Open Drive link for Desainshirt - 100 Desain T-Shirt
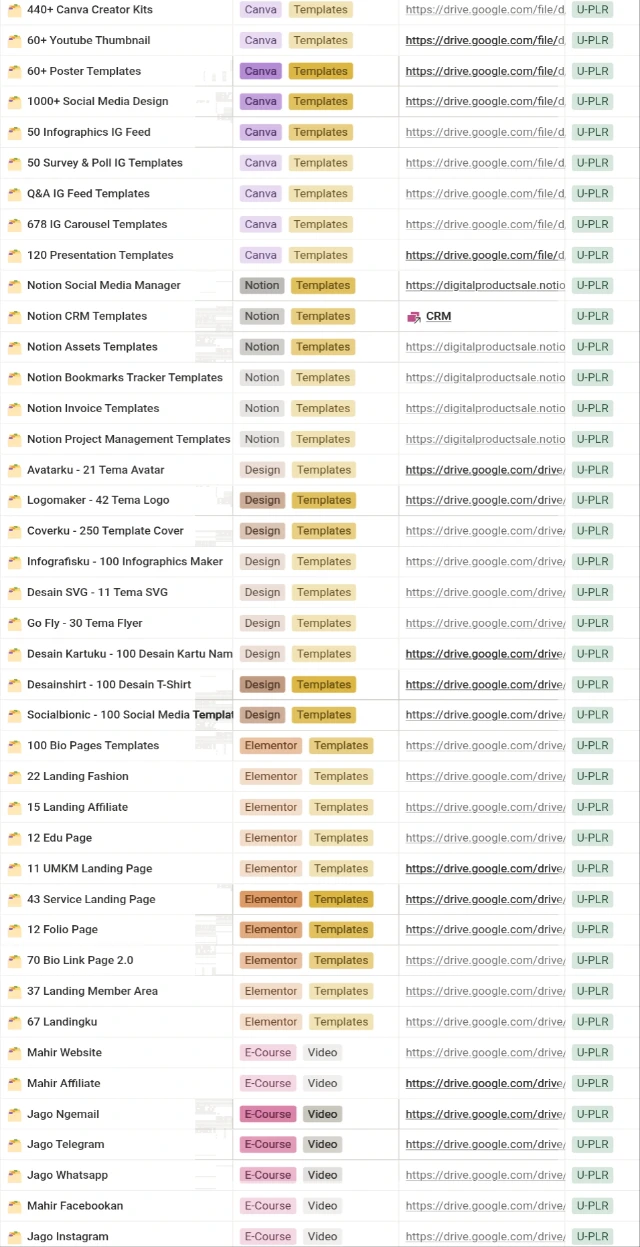Image resolution: width=640 pixels, height=1247 pixels. [485, 685]
